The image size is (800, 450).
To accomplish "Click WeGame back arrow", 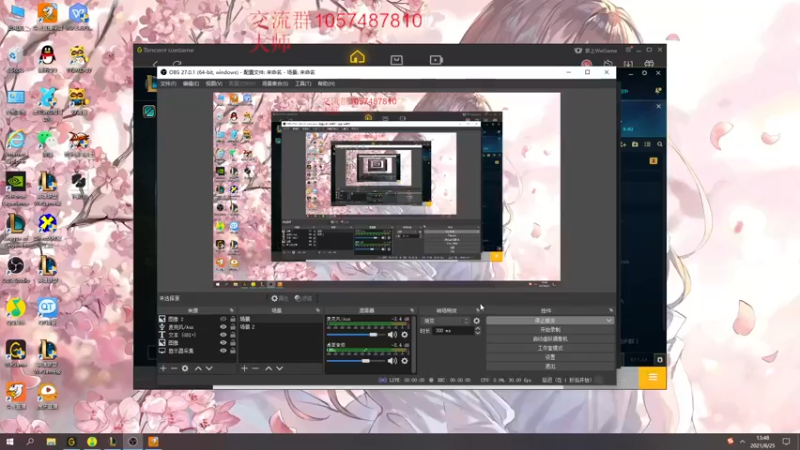I will (155, 64).
